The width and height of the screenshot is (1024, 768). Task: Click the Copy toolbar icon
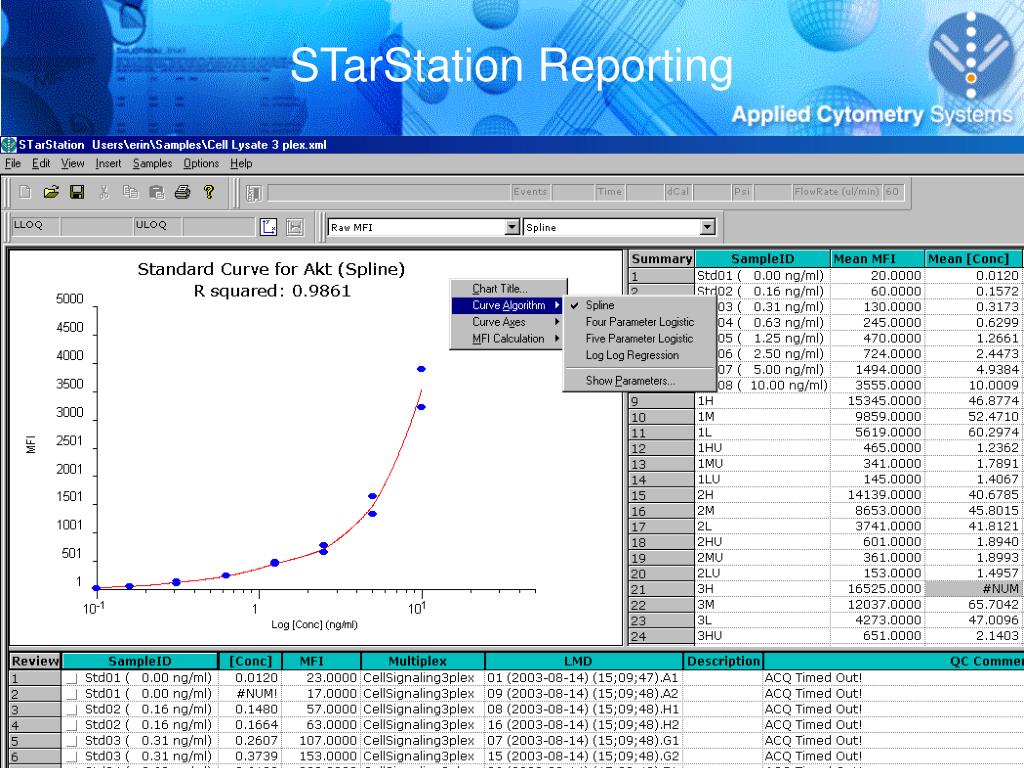click(x=130, y=192)
